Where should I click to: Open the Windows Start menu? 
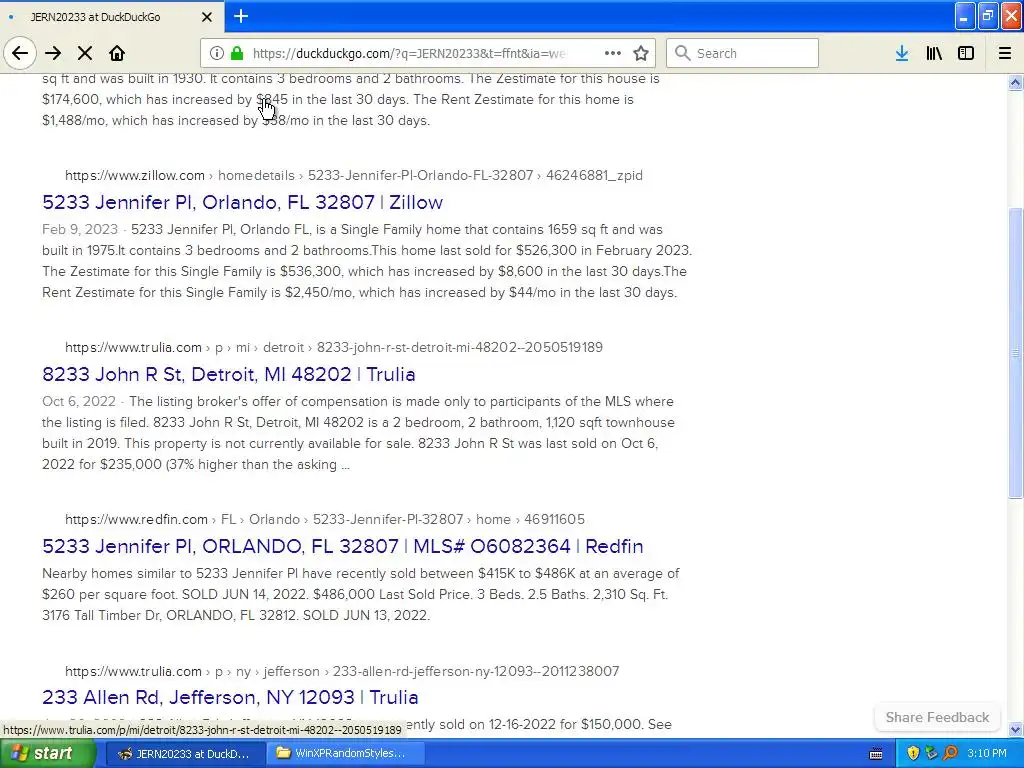tap(48, 754)
